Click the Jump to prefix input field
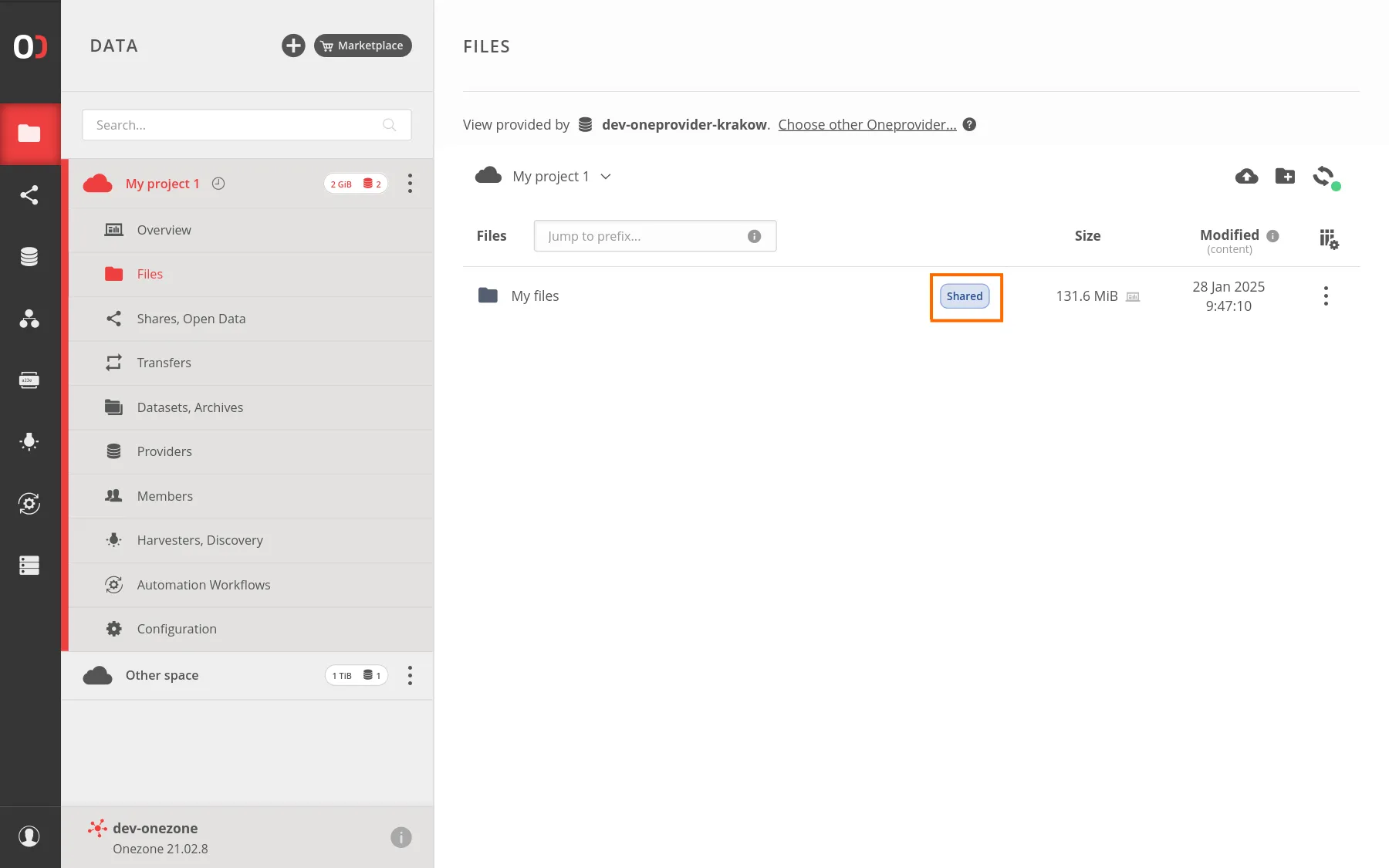Image resolution: width=1389 pixels, height=868 pixels. click(x=654, y=235)
